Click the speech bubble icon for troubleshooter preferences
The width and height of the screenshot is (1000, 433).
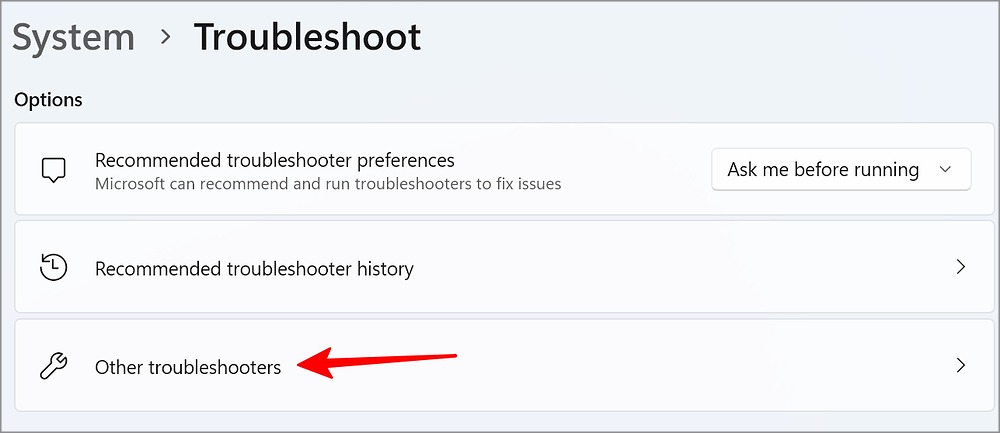click(x=53, y=170)
